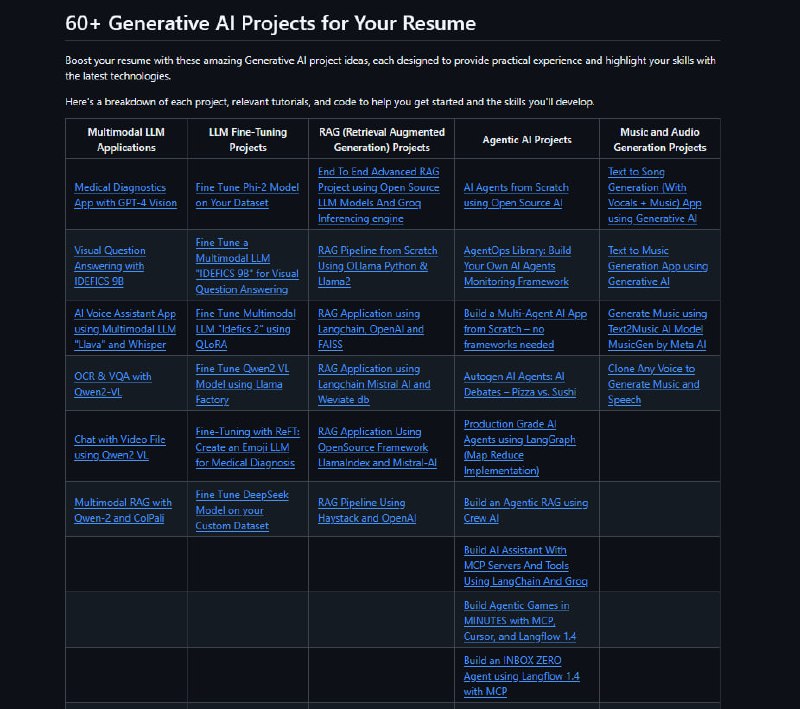This screenshot has width=800, height=709.
Task: Open Fine Tune Phi-2 Model on Your Dataset
Action: point(247,195)
